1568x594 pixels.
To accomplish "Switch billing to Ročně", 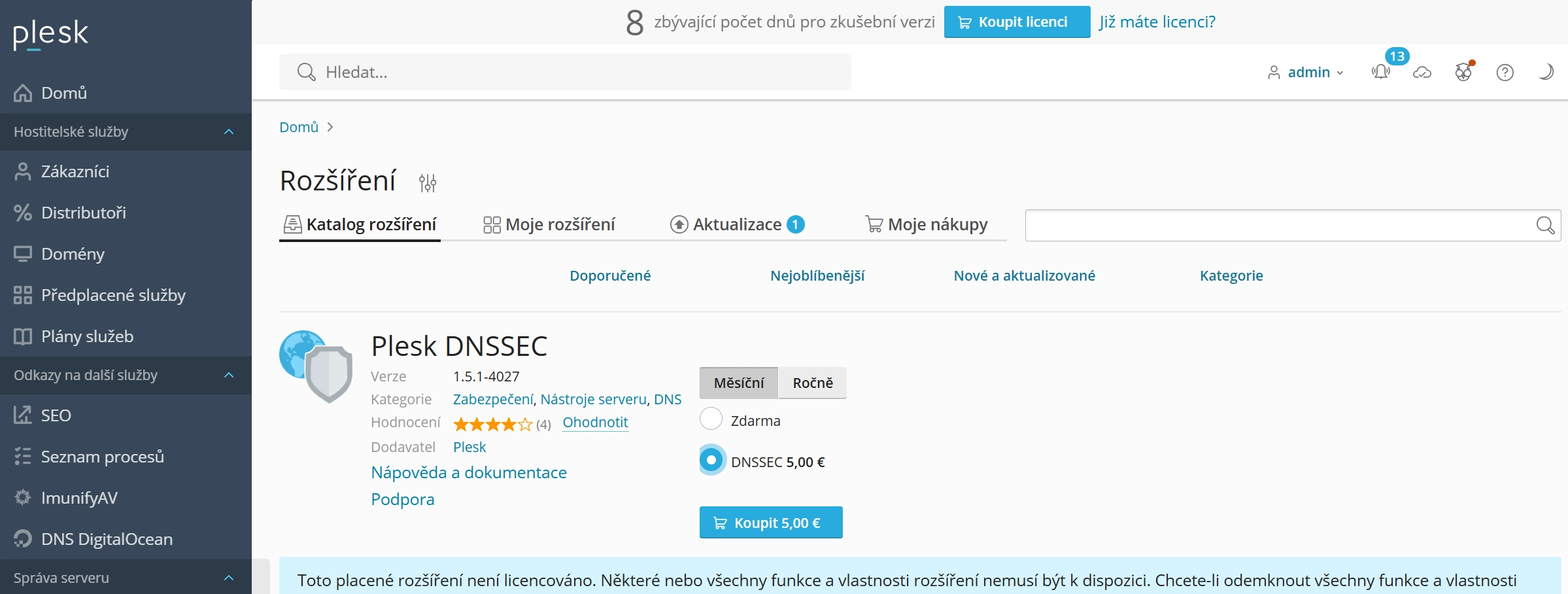I will click(813, 383).
